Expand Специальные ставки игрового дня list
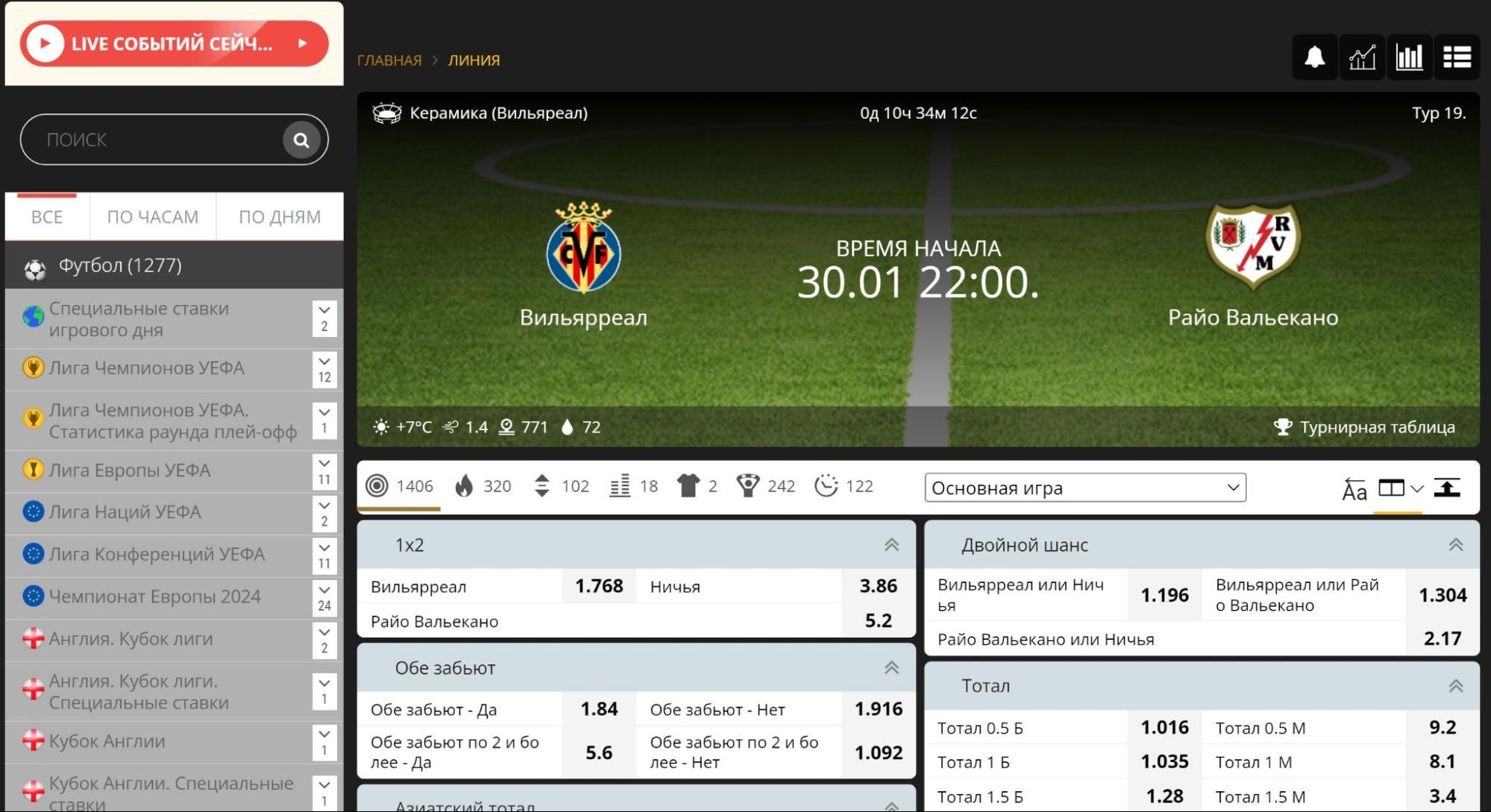Screen dimensions: 1491x812 coord(324,318)
